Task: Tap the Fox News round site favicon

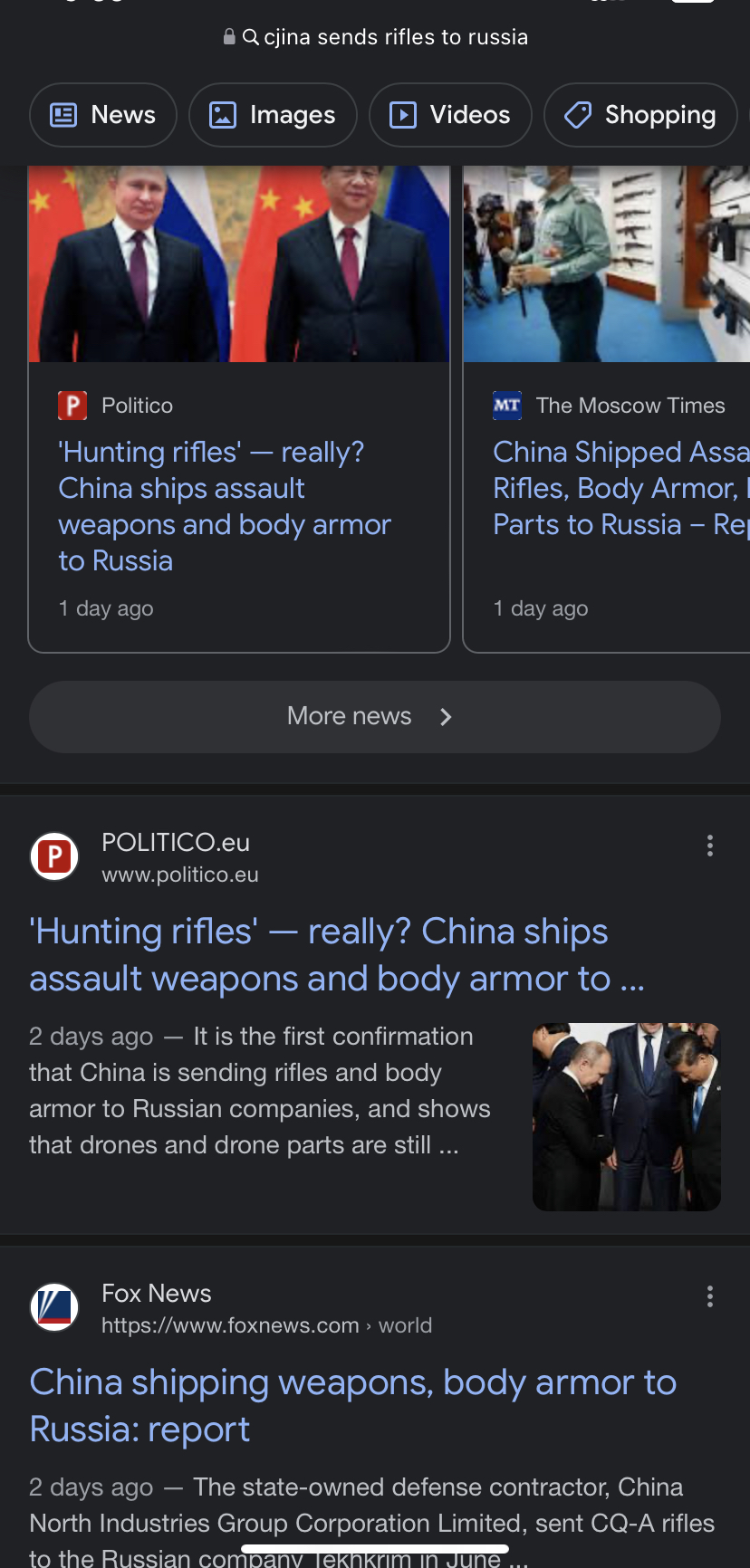Action: coord(54,1307)
